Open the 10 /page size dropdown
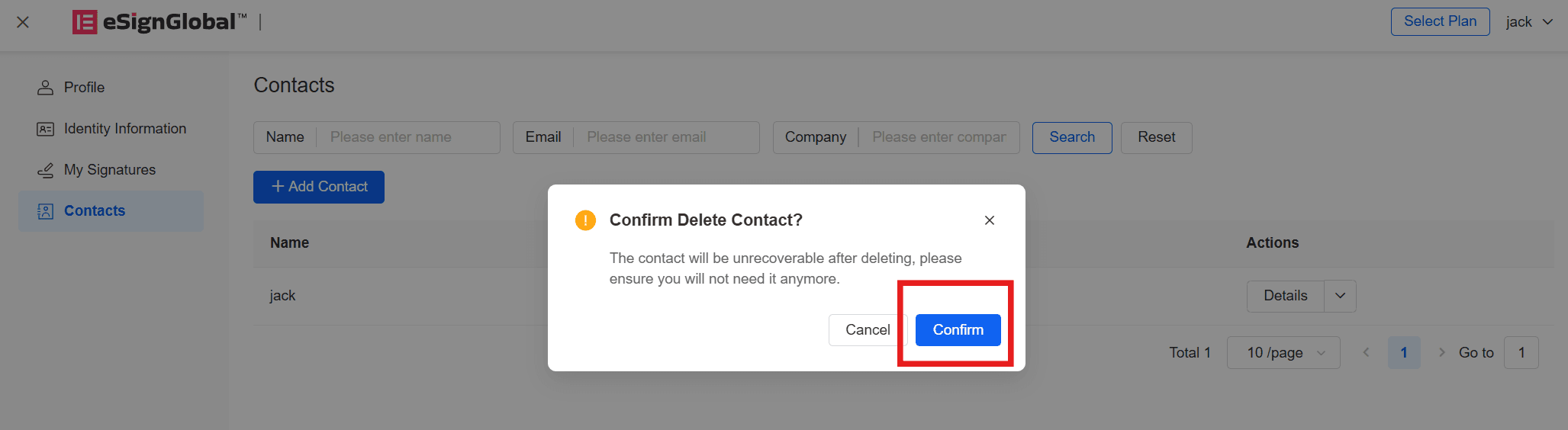The image size is (1568, 430). [x=1283, y=353]
